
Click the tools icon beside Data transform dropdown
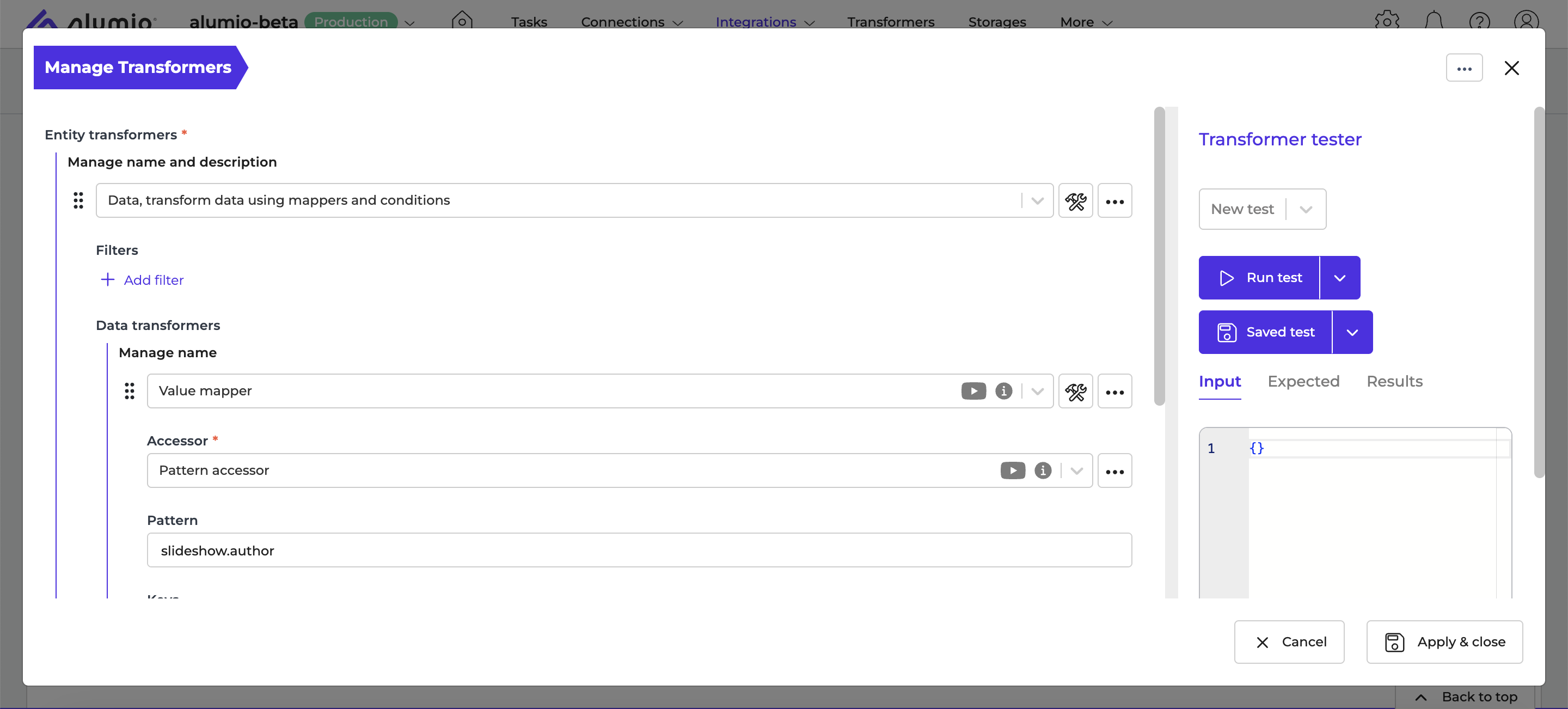click(1075, 201)
